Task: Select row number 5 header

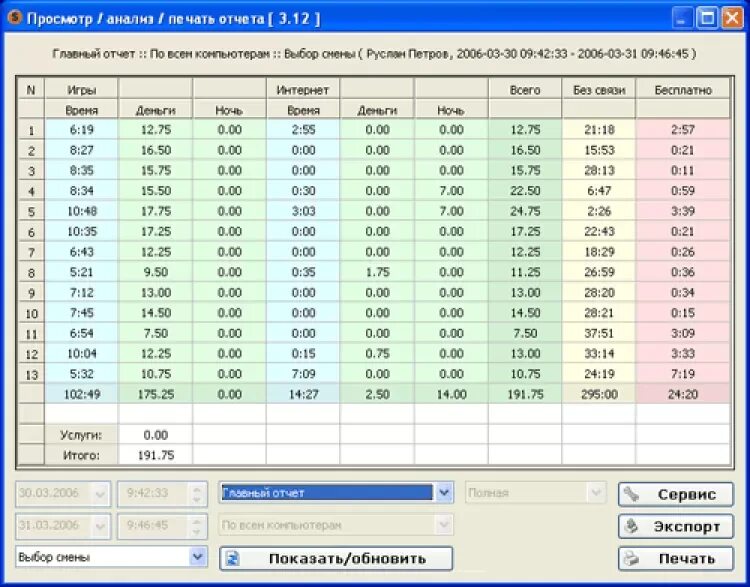Action: coord(31,211)
